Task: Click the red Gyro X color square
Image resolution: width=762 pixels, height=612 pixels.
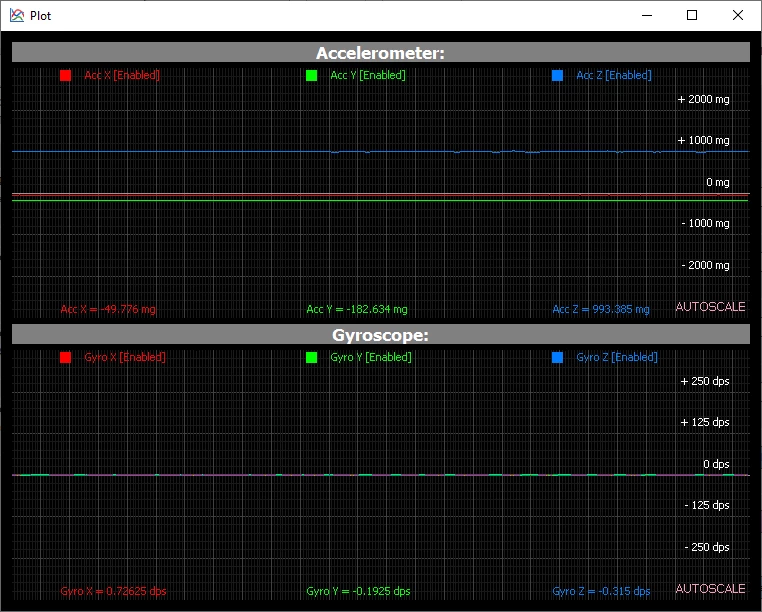Action: pos(66,357)
